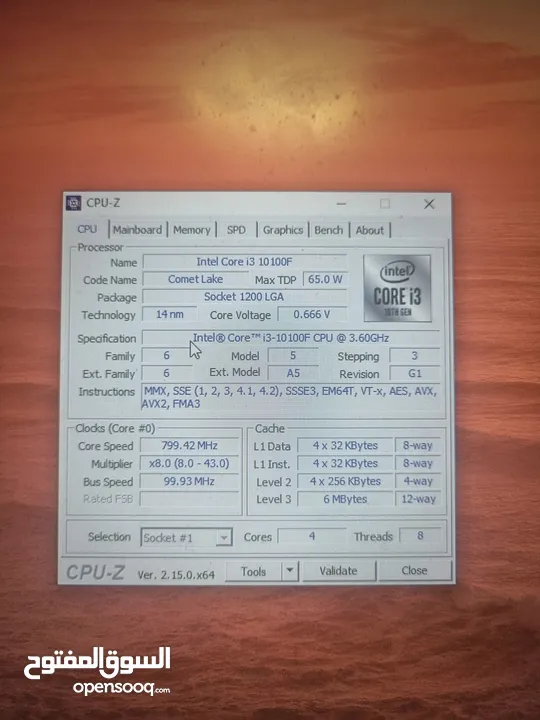Click the Ext. Model value 'A5'
Viewport: 540px width, 720px height.
pos(293,373)
